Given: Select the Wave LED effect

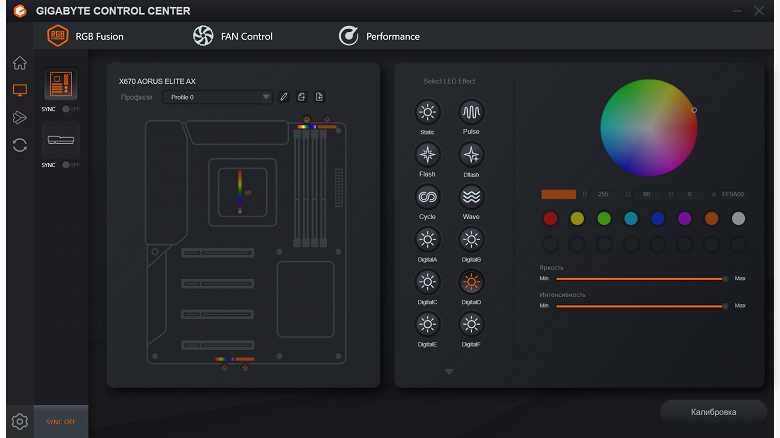Looking at the screenshot, I should pos(471,197).
